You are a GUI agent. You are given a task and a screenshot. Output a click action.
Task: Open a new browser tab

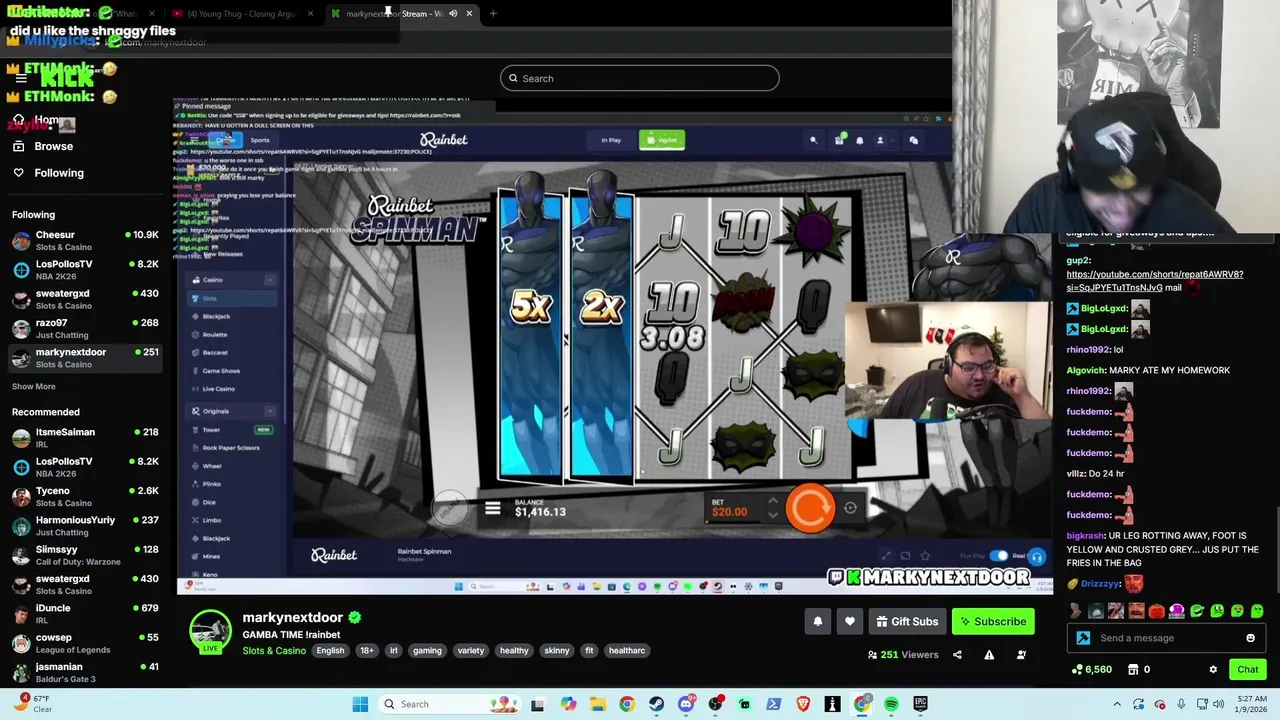(x=493, y=14)
